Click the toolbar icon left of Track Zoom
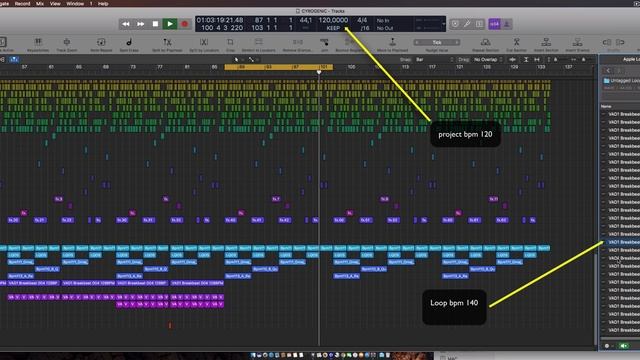Viewport: 640px width, 360px height. (38, 42)
